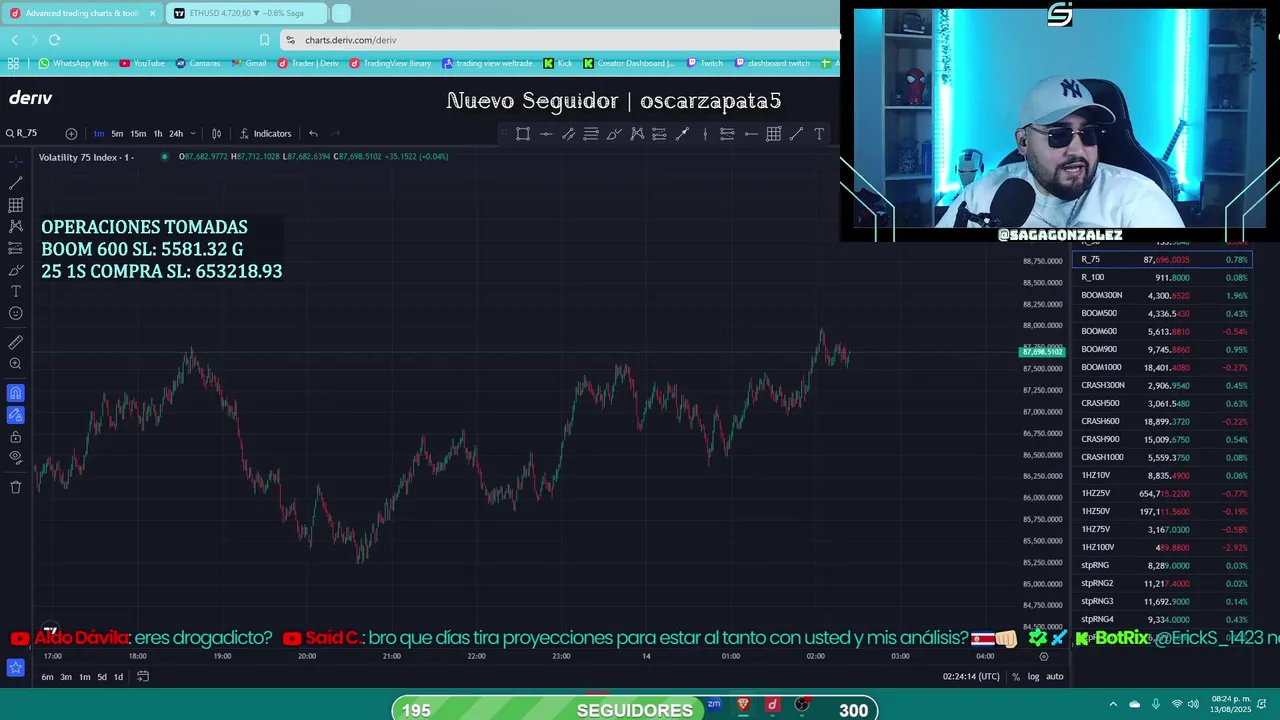Select stpRNG3 in the watchlist
The image size is (1280, 720).
coord(1164,601)
